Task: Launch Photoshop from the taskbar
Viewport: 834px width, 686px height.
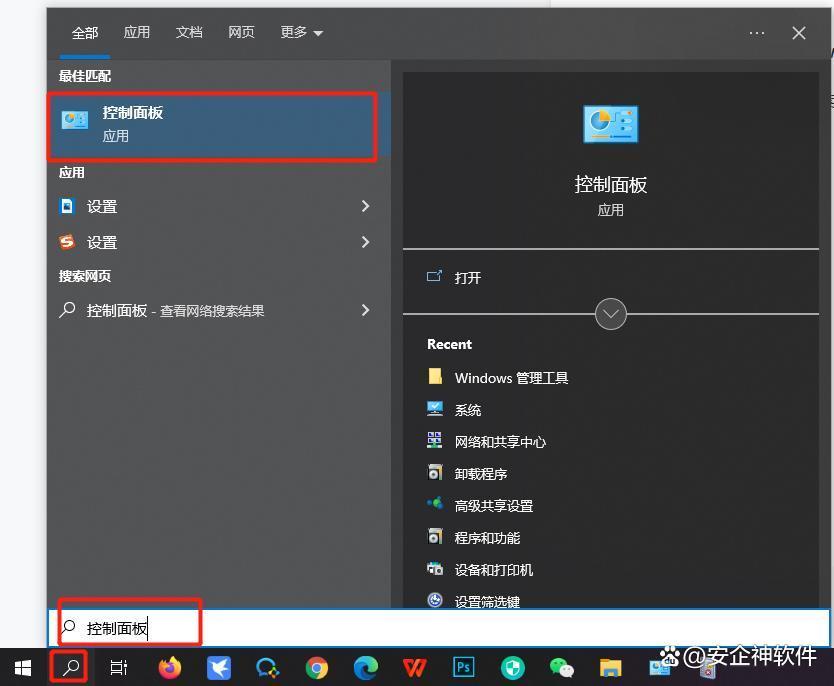Action: pyautogui.click(x=464, y=667)
